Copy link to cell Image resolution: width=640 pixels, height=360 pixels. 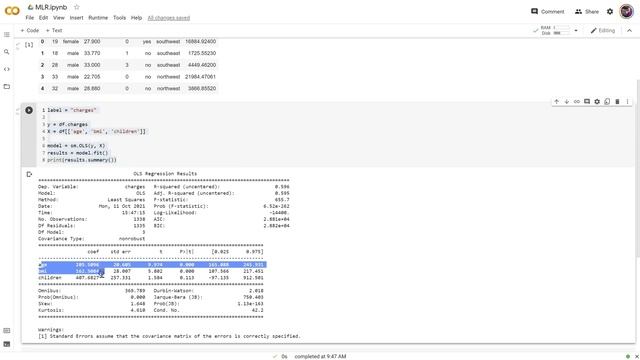tap(577, 102)
